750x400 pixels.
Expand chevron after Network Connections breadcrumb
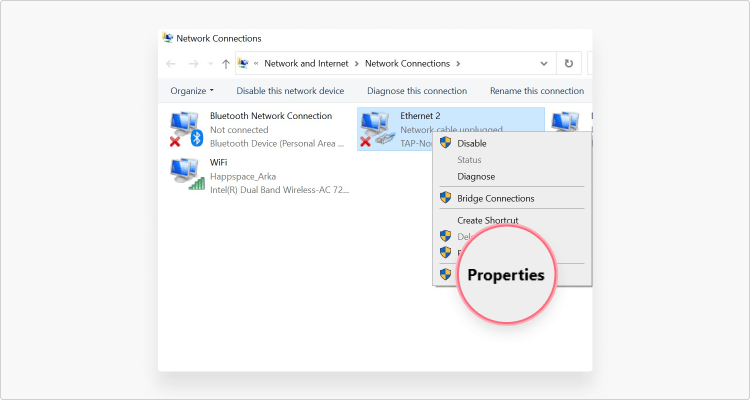click(458, 64)
